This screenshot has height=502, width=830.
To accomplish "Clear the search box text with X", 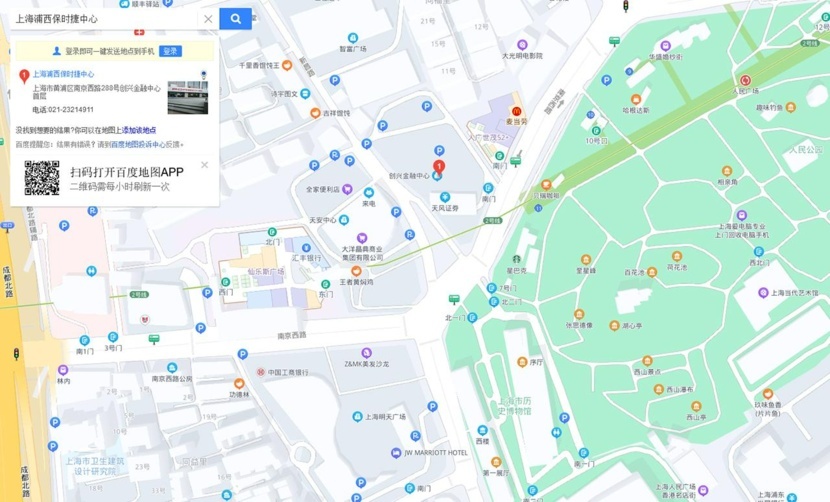I will pos(208,19).
